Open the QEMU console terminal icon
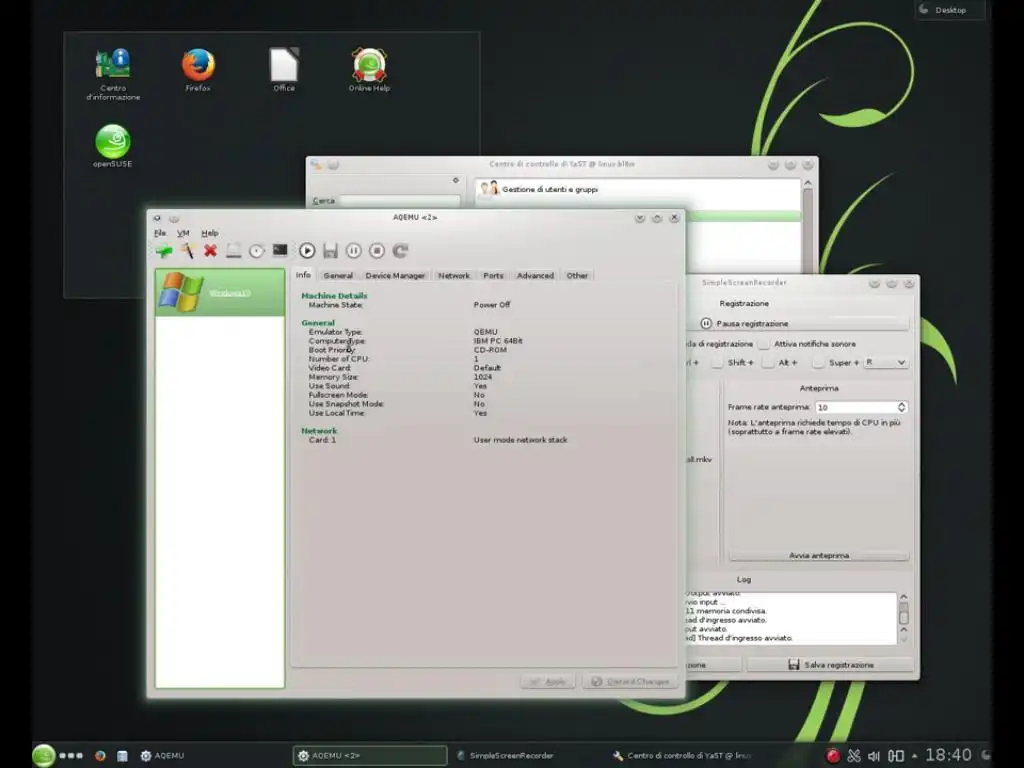 point(280,250)
